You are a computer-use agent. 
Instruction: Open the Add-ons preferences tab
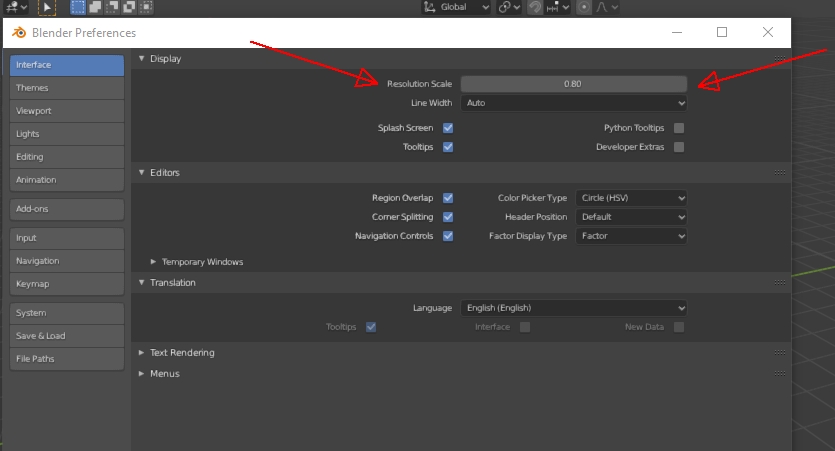tap(66, 209)
